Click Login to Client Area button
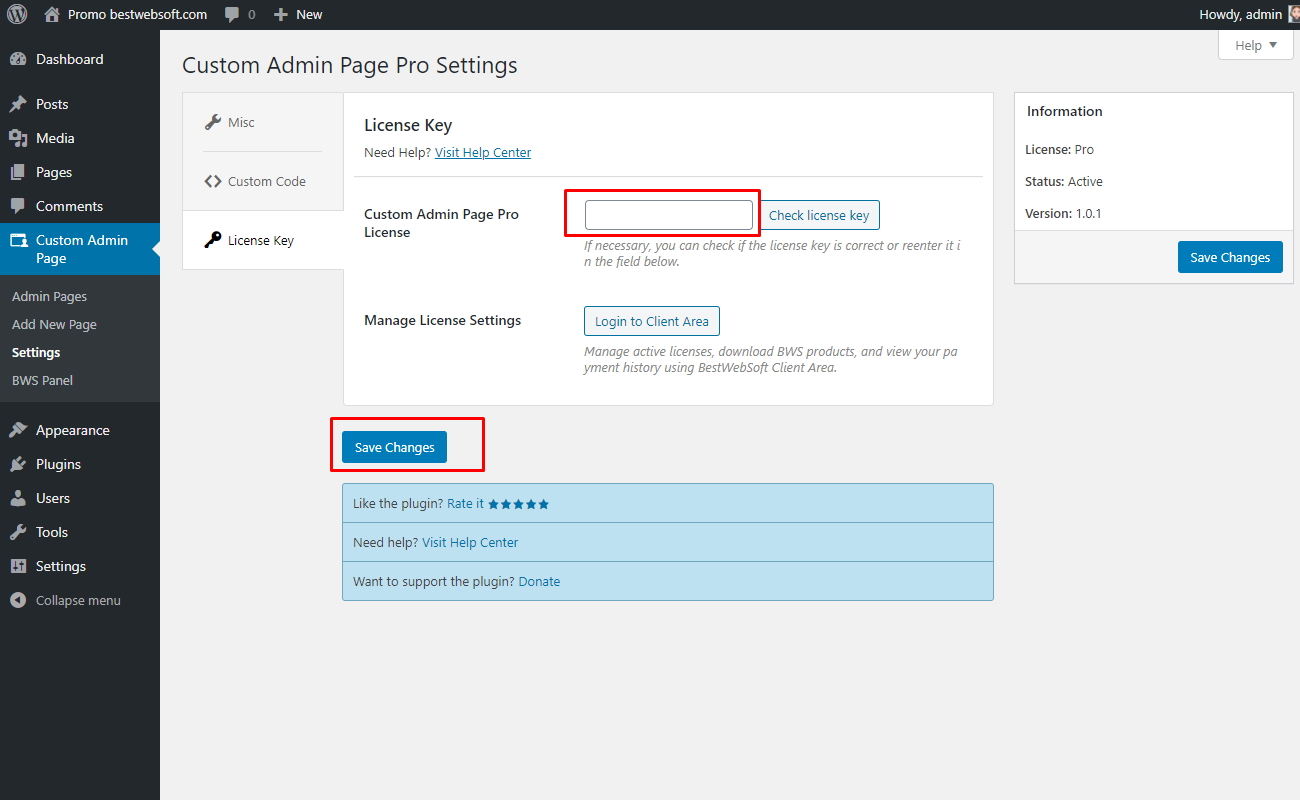 (652, 321)
